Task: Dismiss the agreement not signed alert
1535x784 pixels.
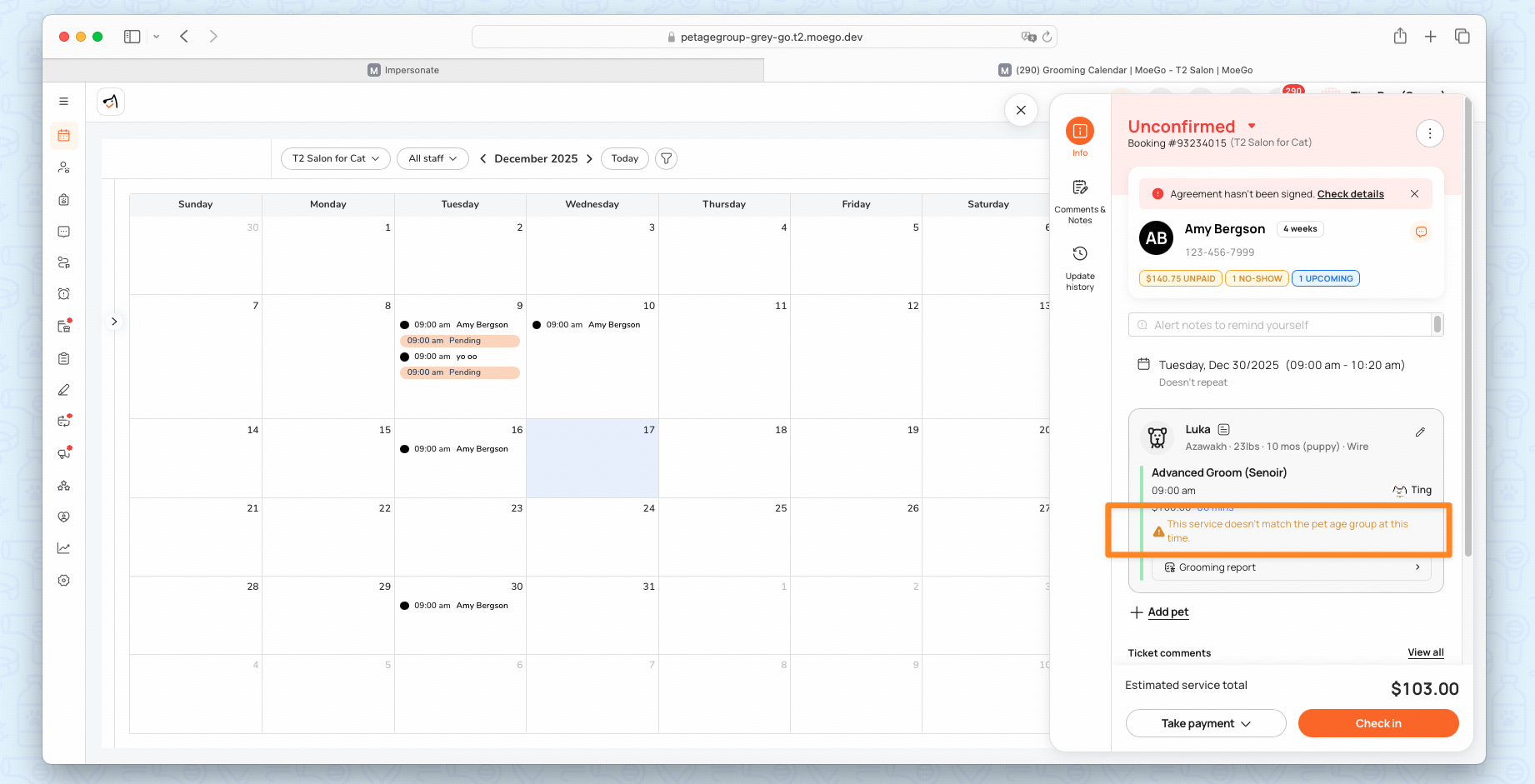Action: click(x=1414, y=194)
